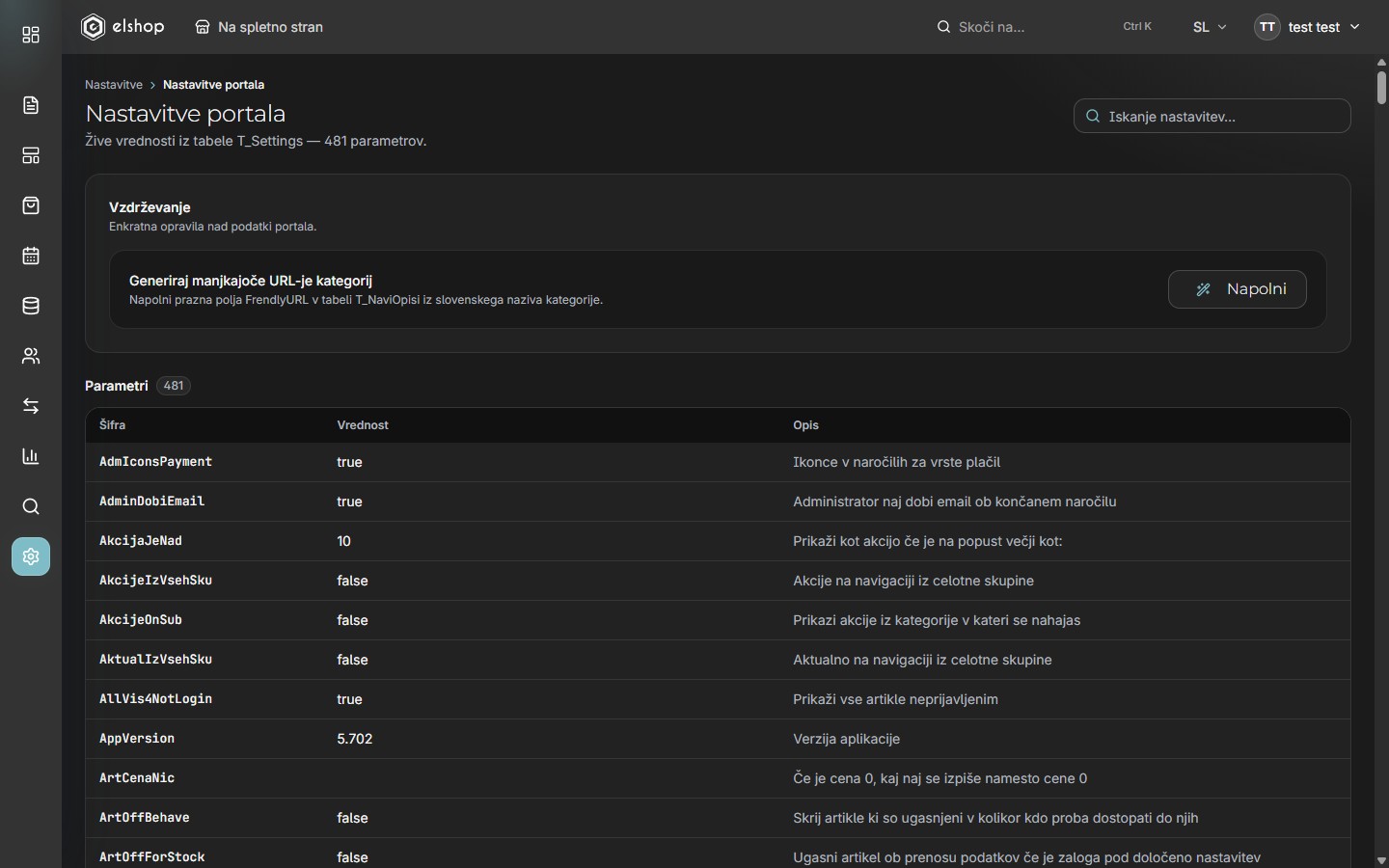Select the settings gear icon in sidebar
The width and height of the screenshot is (1389, 868).
pos(31,556)
